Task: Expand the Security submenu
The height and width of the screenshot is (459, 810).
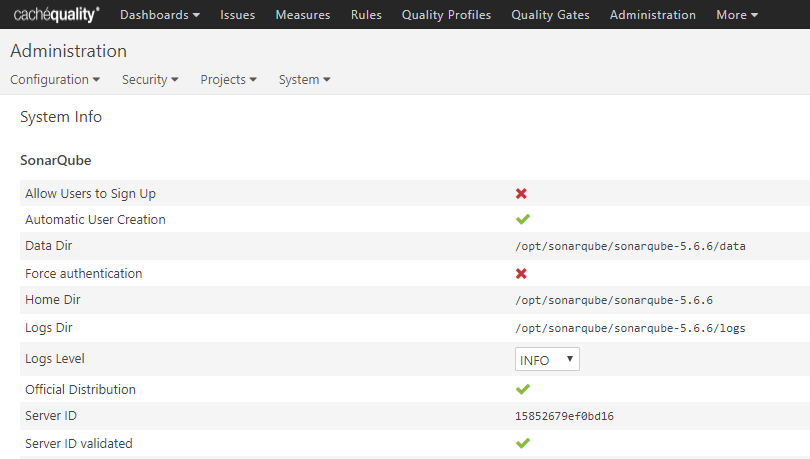Action: [x=150, y=80]
